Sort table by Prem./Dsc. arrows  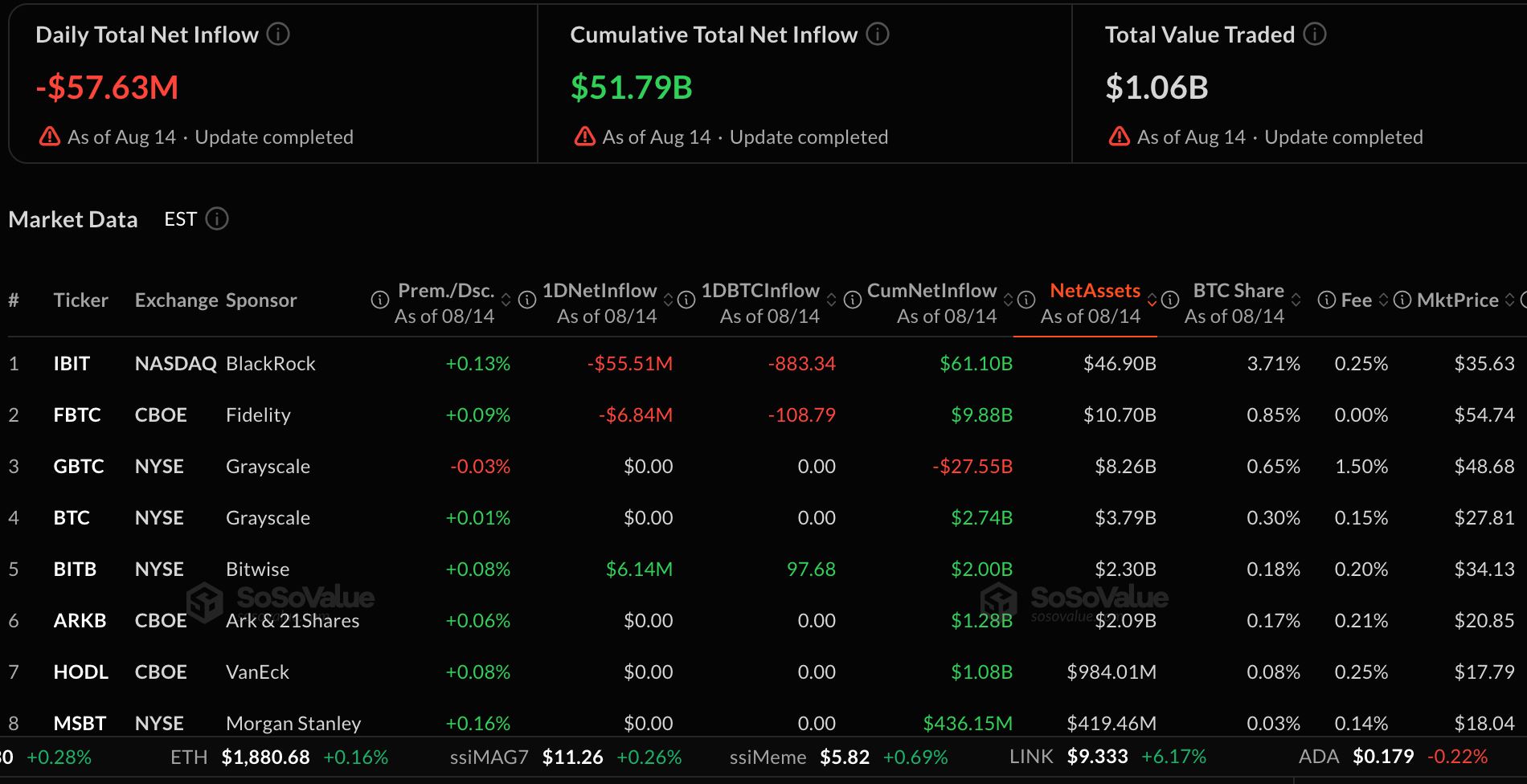point(506,300)
